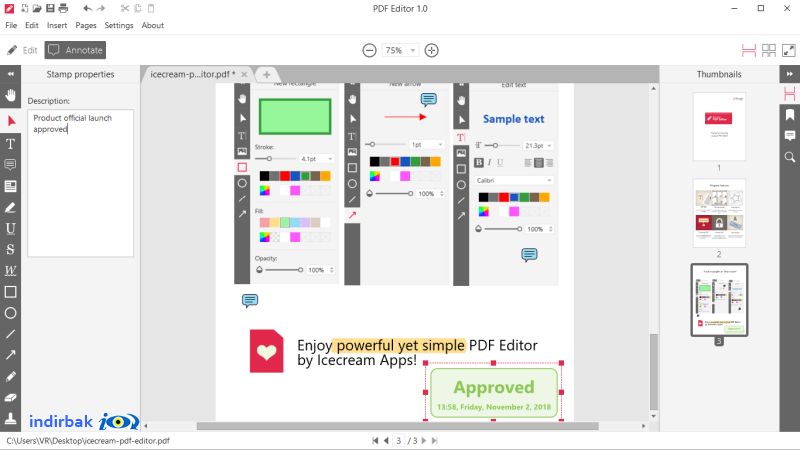
Task: Click the current page number field
Action: (x=399, y=440)
